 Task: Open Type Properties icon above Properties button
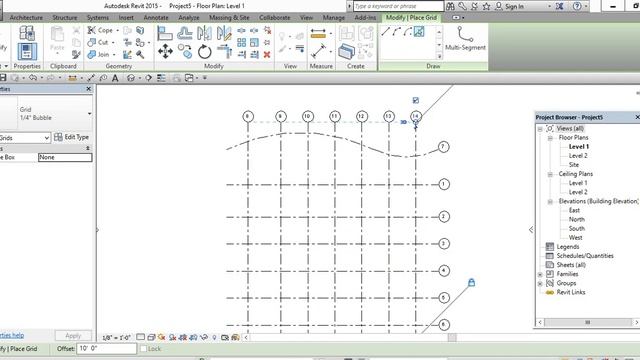(27, 33)
